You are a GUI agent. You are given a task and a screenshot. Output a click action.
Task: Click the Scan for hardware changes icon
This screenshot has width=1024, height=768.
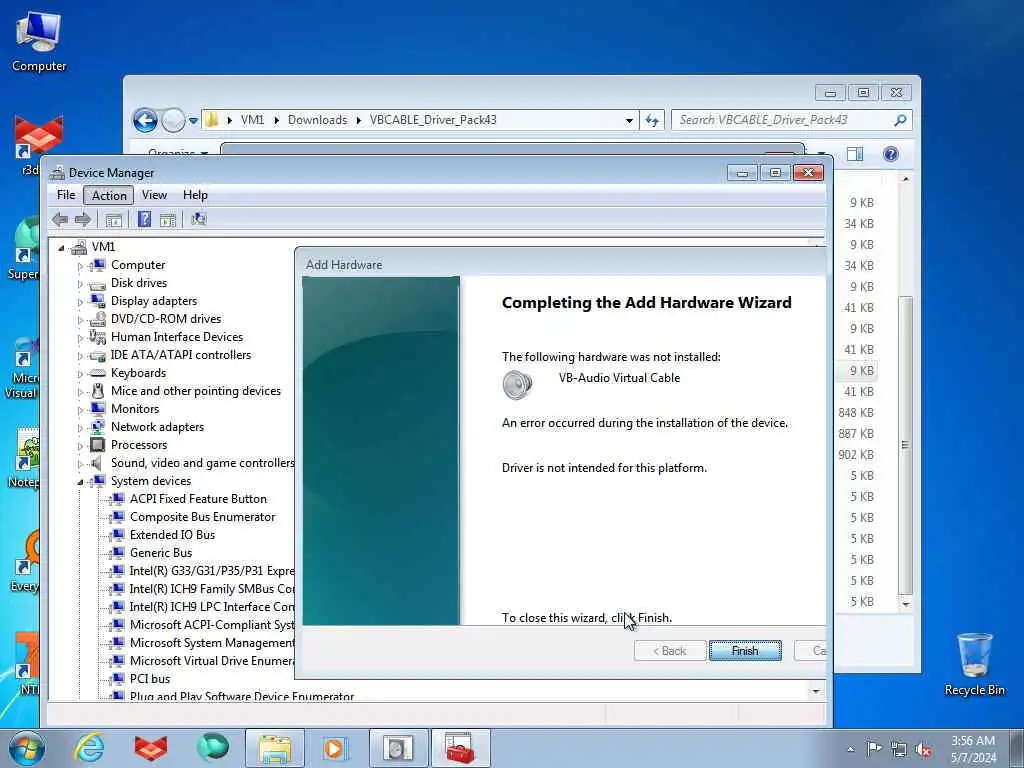pos(199,219)
